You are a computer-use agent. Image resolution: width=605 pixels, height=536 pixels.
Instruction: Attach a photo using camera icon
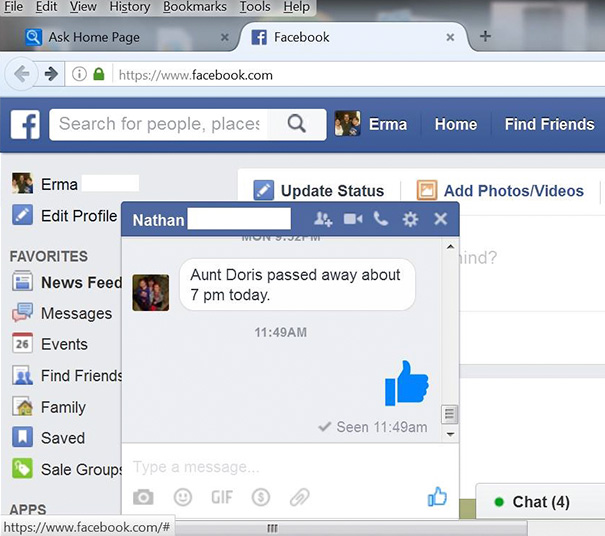(144, 496)
